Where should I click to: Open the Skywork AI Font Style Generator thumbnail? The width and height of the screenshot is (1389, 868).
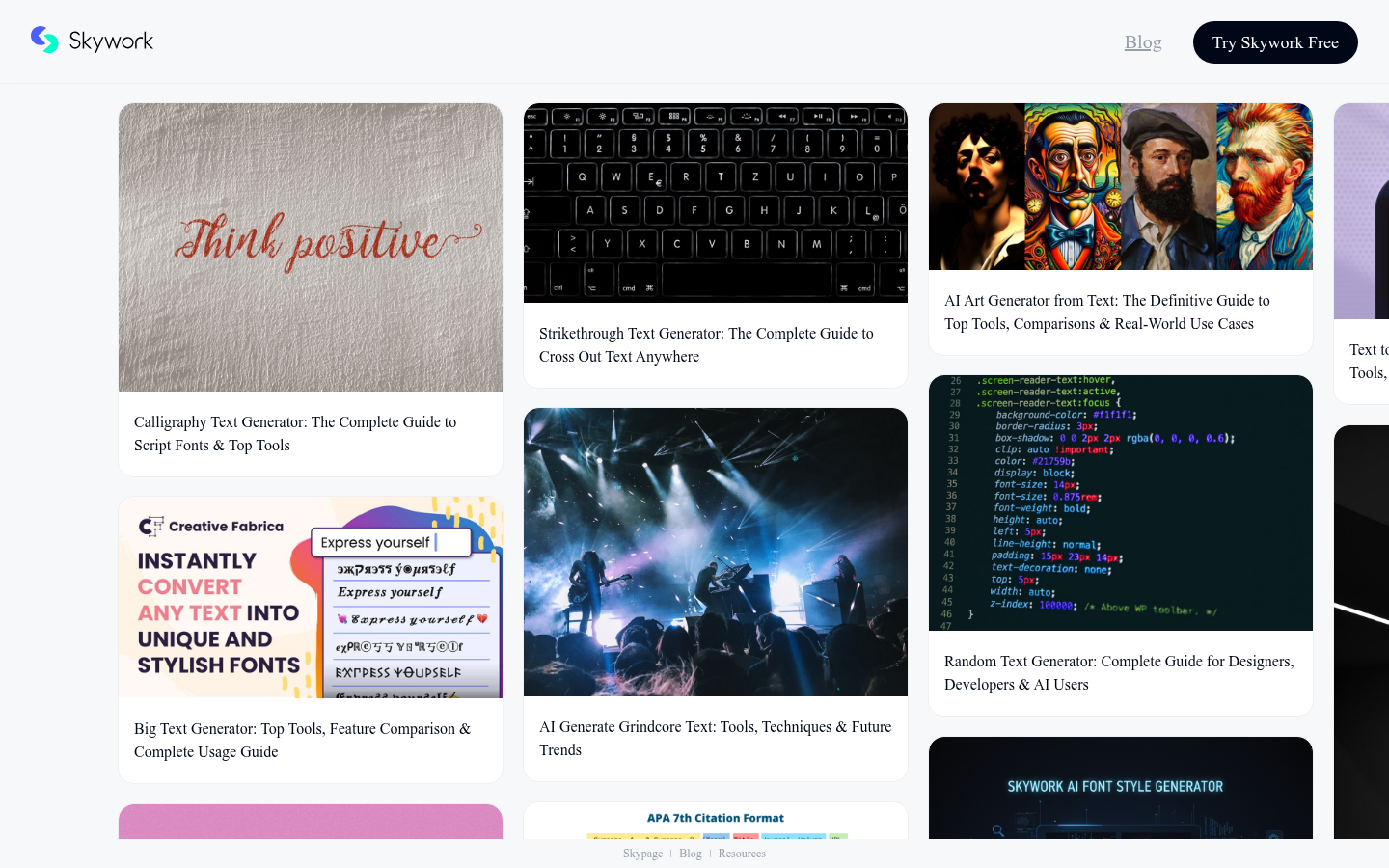tap(1121, 788)
